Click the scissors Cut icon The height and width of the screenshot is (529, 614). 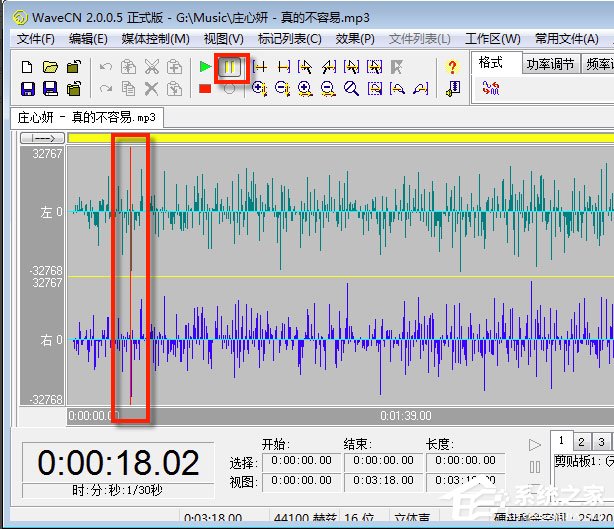151,67
